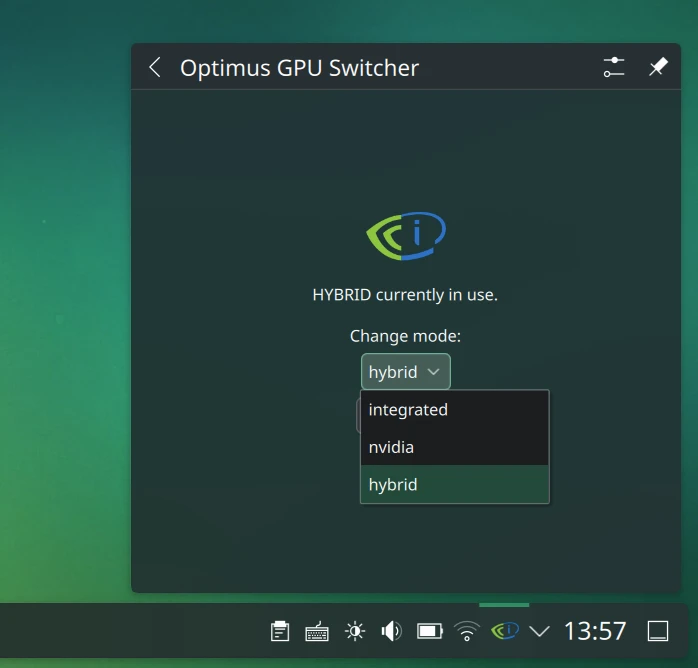Toggle the pin to keep the popup open

pyautogui.click(x=657, y=67)
